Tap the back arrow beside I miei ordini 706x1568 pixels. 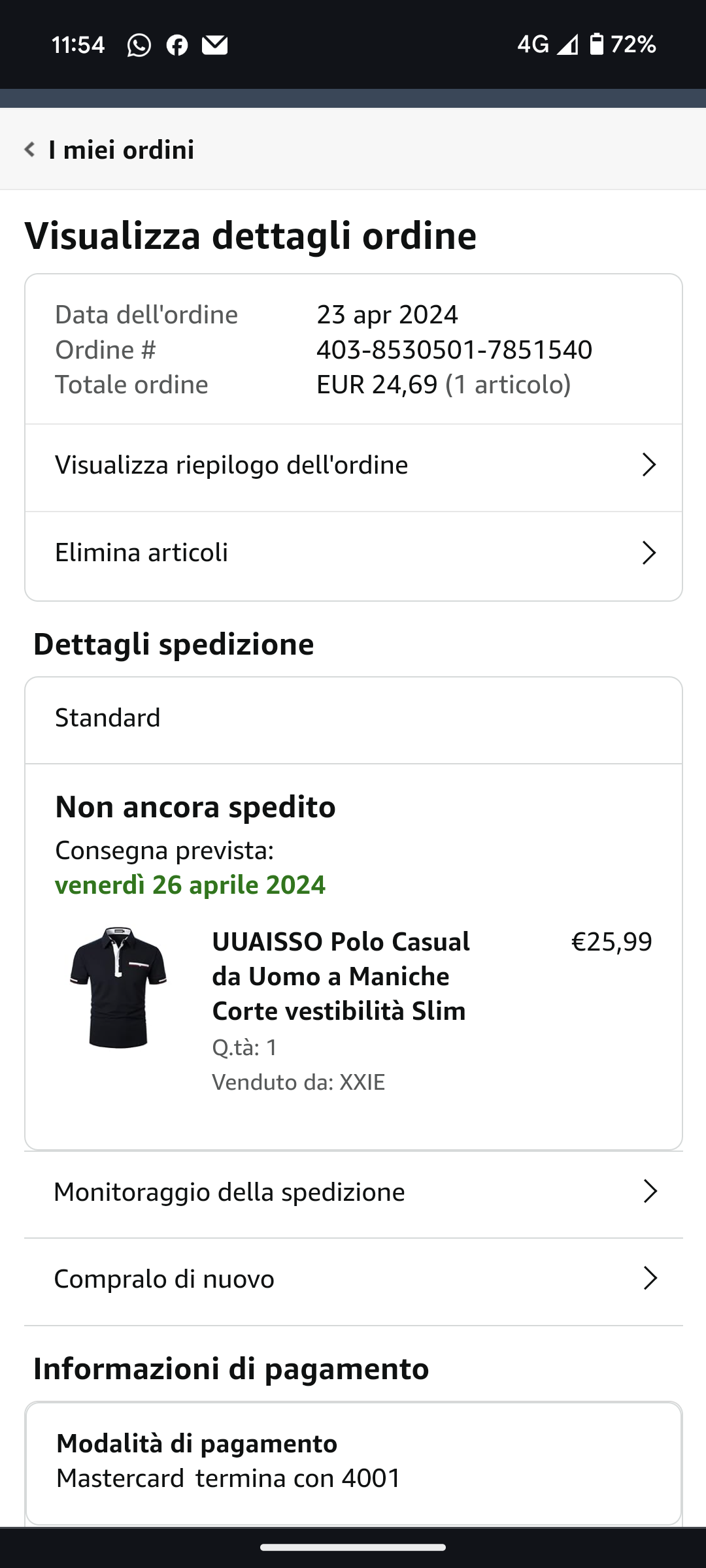pyautogui.click(x=29, y=150)
